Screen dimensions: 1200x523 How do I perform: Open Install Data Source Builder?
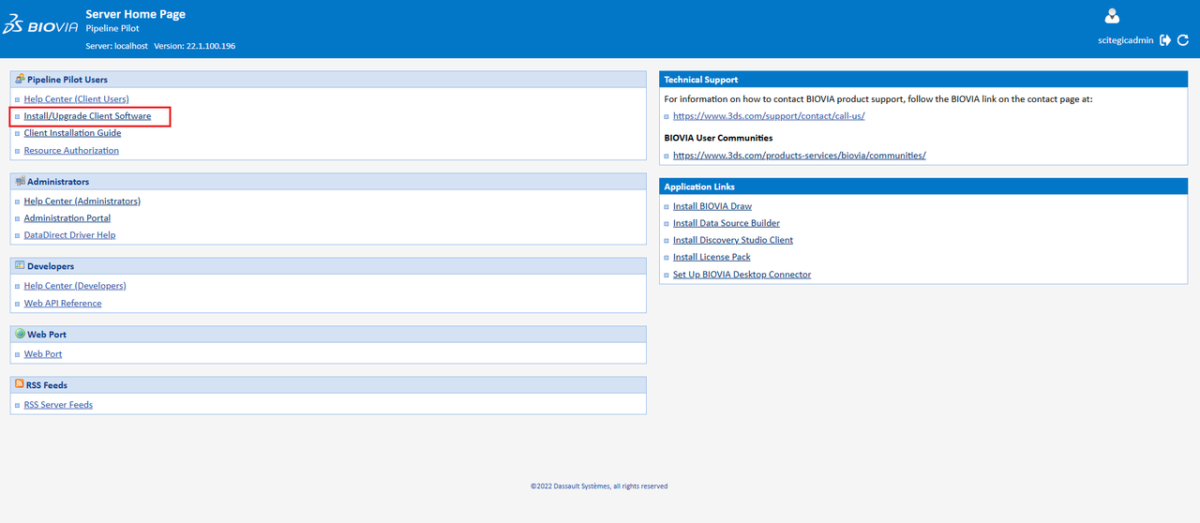point(726,223)
